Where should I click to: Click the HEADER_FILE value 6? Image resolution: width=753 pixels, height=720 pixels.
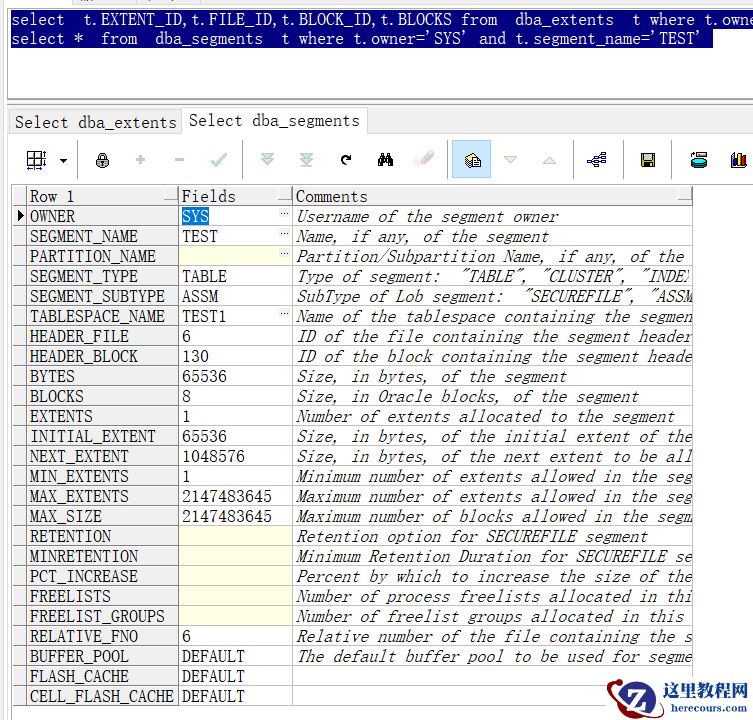[x=187, y=336]
